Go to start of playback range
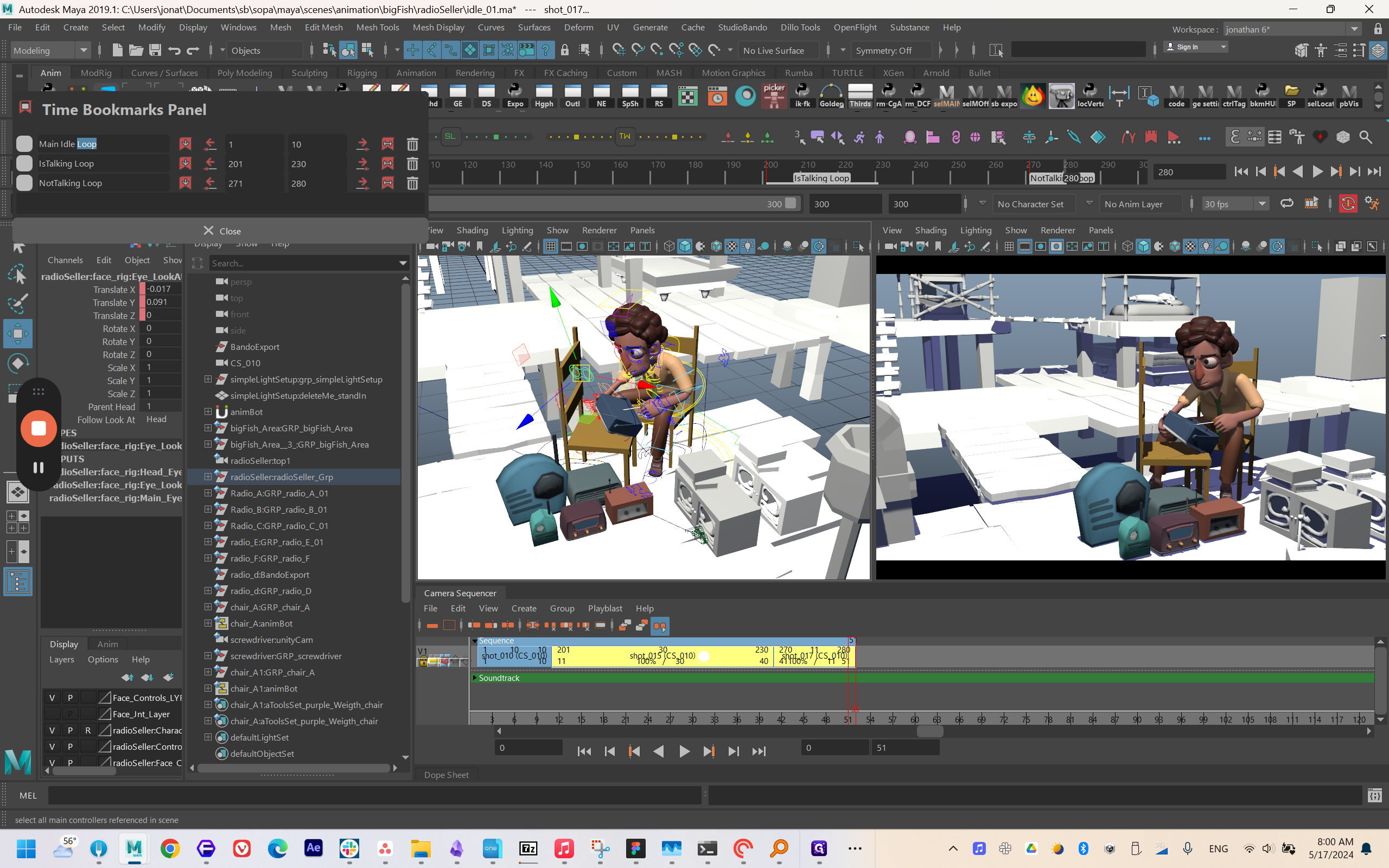The image size is (1389, 868). point(1241,171)
